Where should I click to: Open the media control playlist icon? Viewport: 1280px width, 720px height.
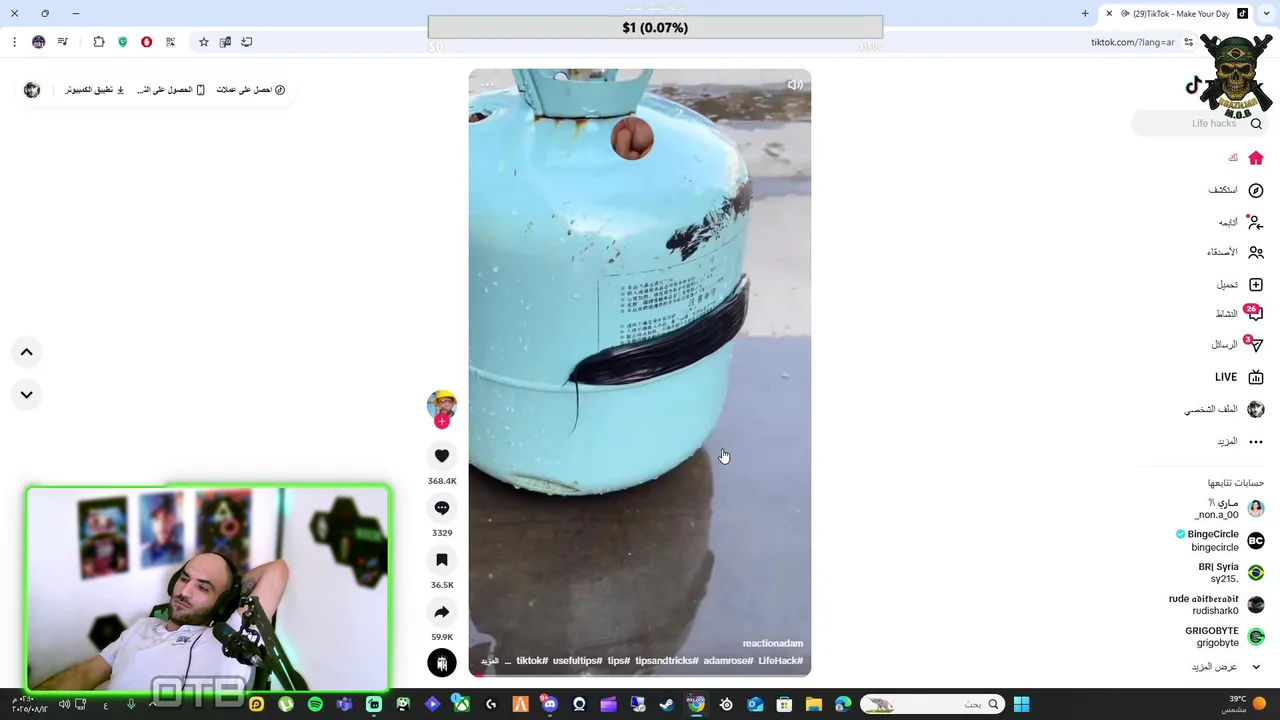coord(63,42)
